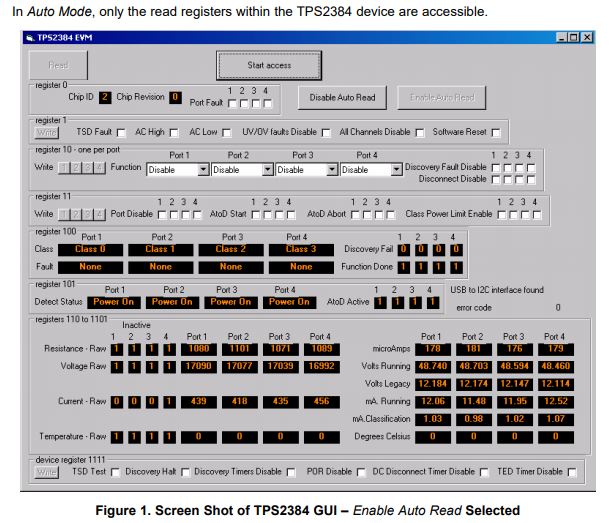Image resolution: width=609 pixels, height=523 pixels.
Task: Check Disconnect Disable port 4
Action: [531, 179]
